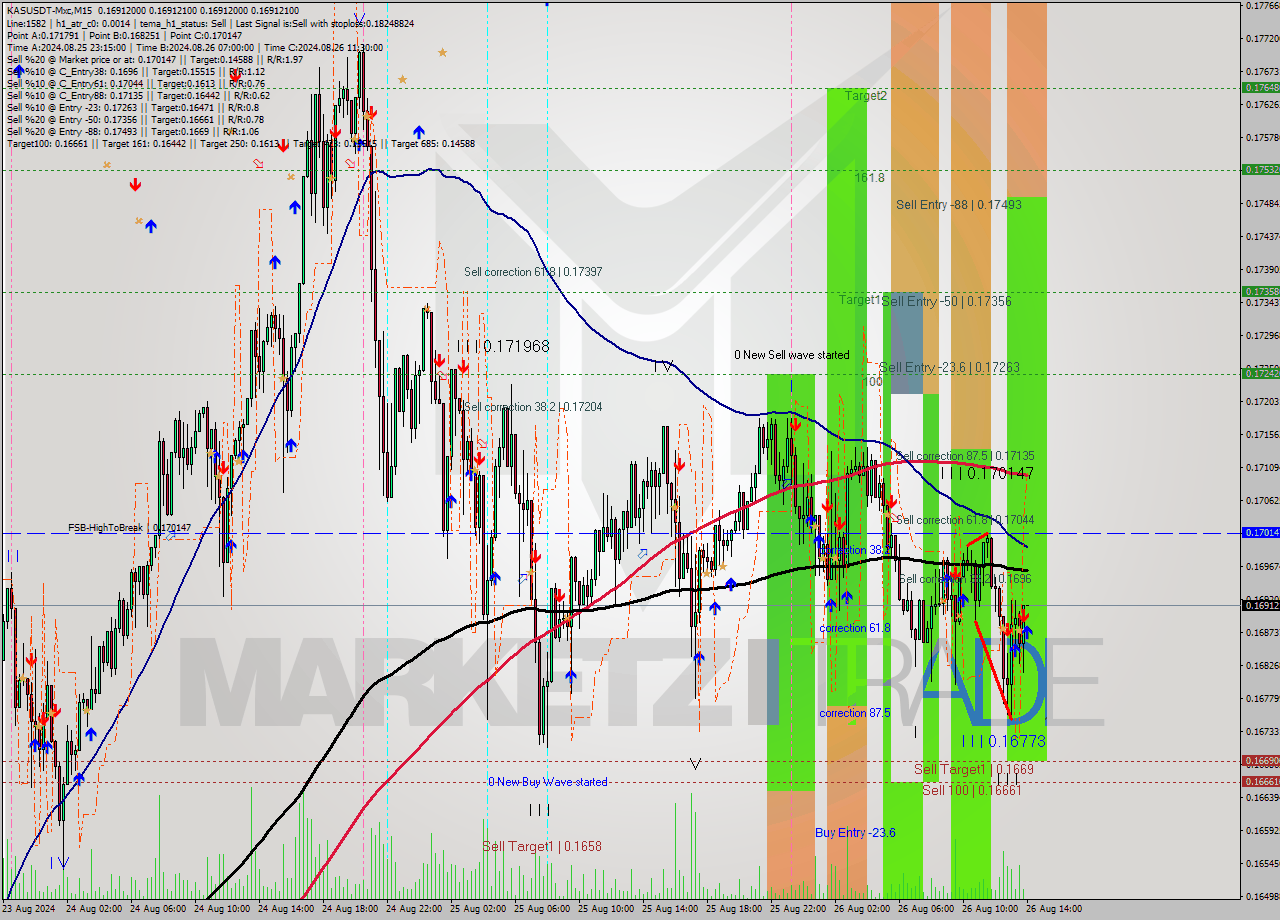Click price axis value 0.17484

coord(1262,203)
